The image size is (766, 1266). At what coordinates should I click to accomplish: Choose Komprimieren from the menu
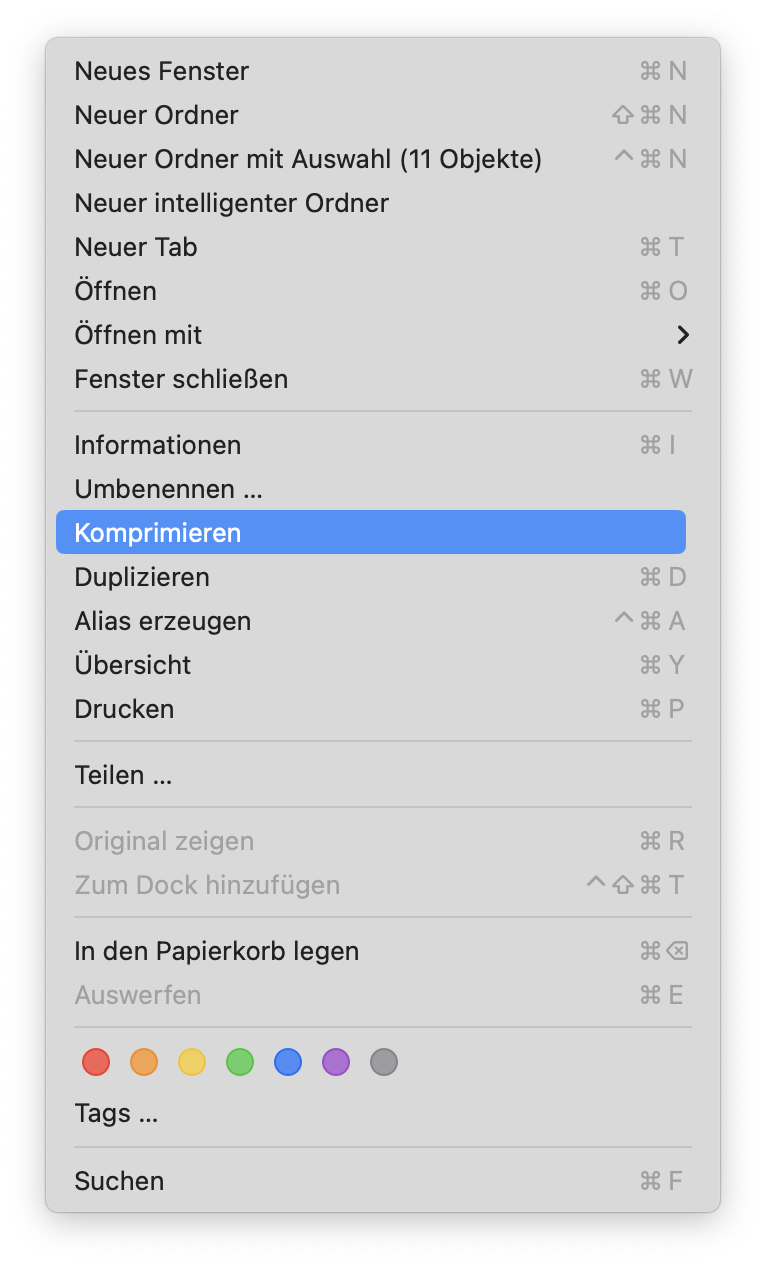158,533
